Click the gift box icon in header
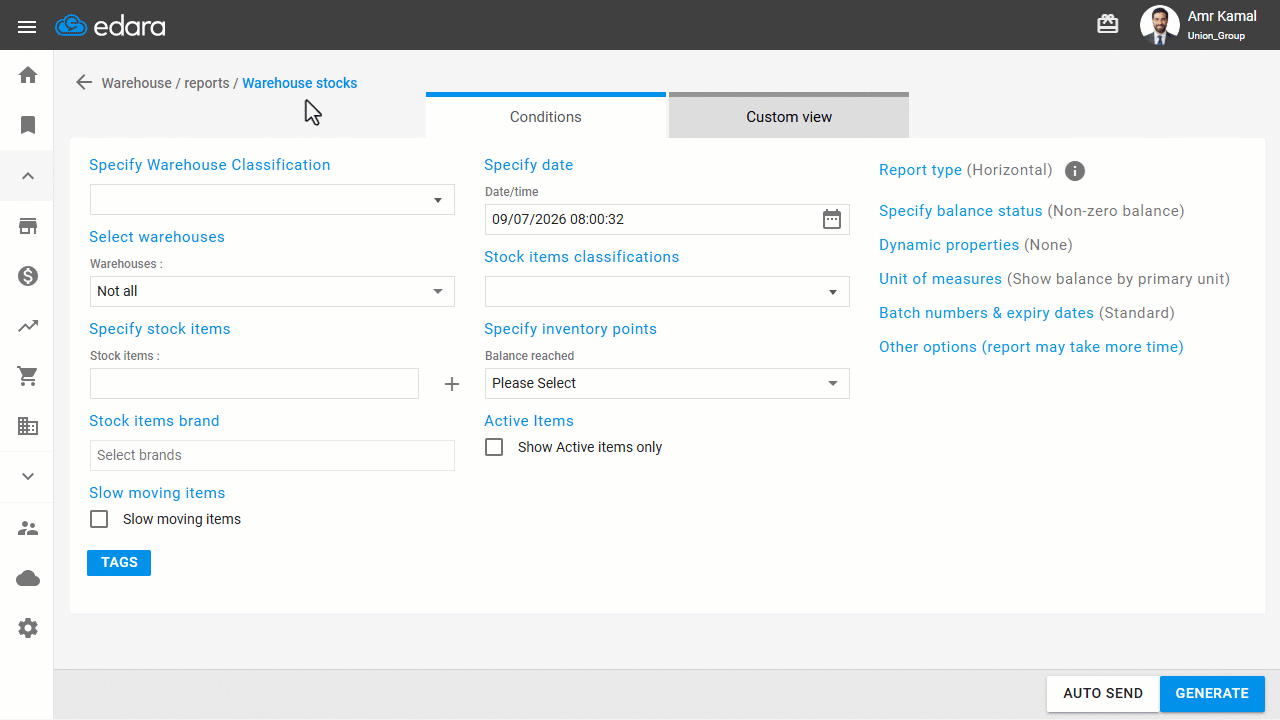This screenshot has width=1280, height=720. click(1108, 24)
